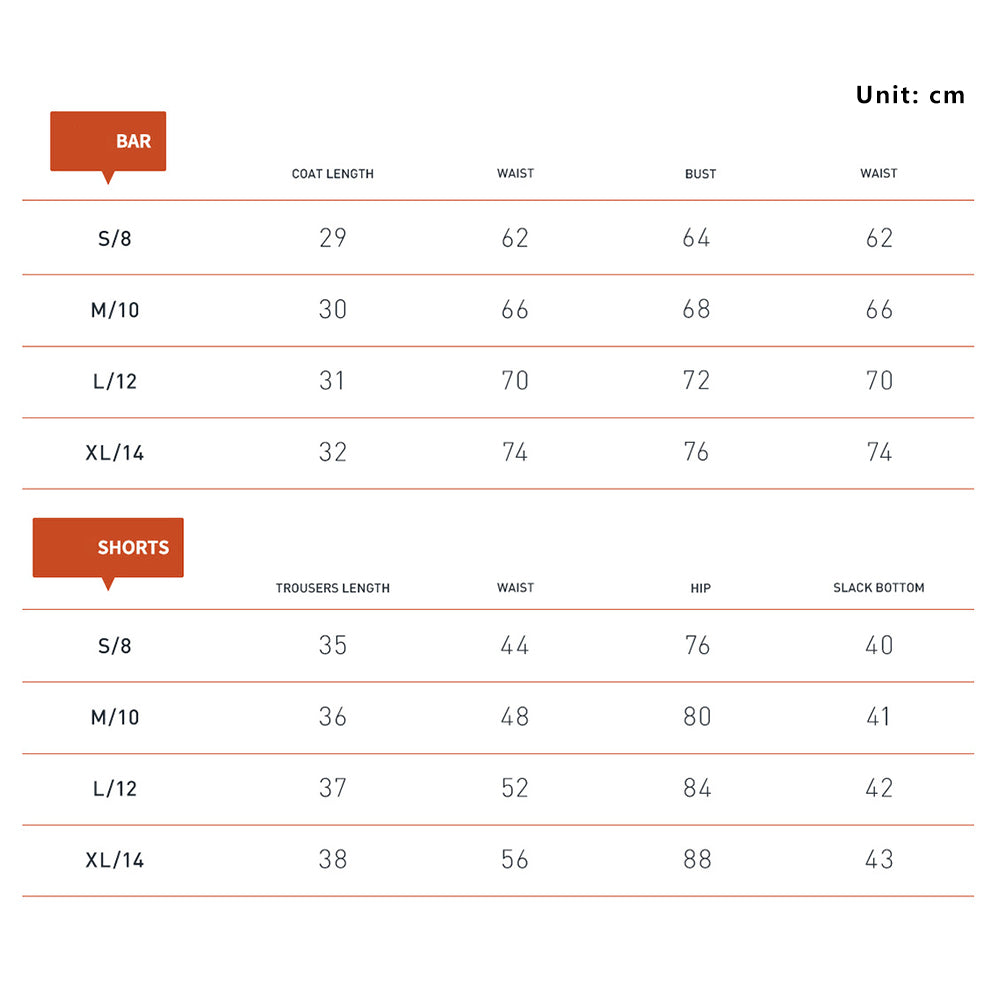Select the M/10 row label in SHORTS table

115,718
